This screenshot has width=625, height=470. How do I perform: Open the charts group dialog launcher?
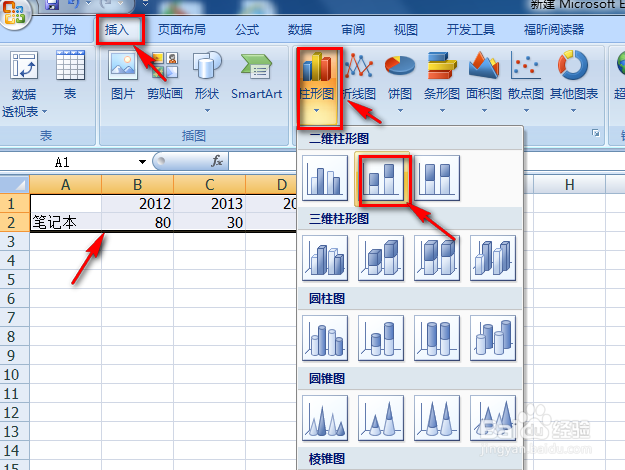[x=596, y=133]
